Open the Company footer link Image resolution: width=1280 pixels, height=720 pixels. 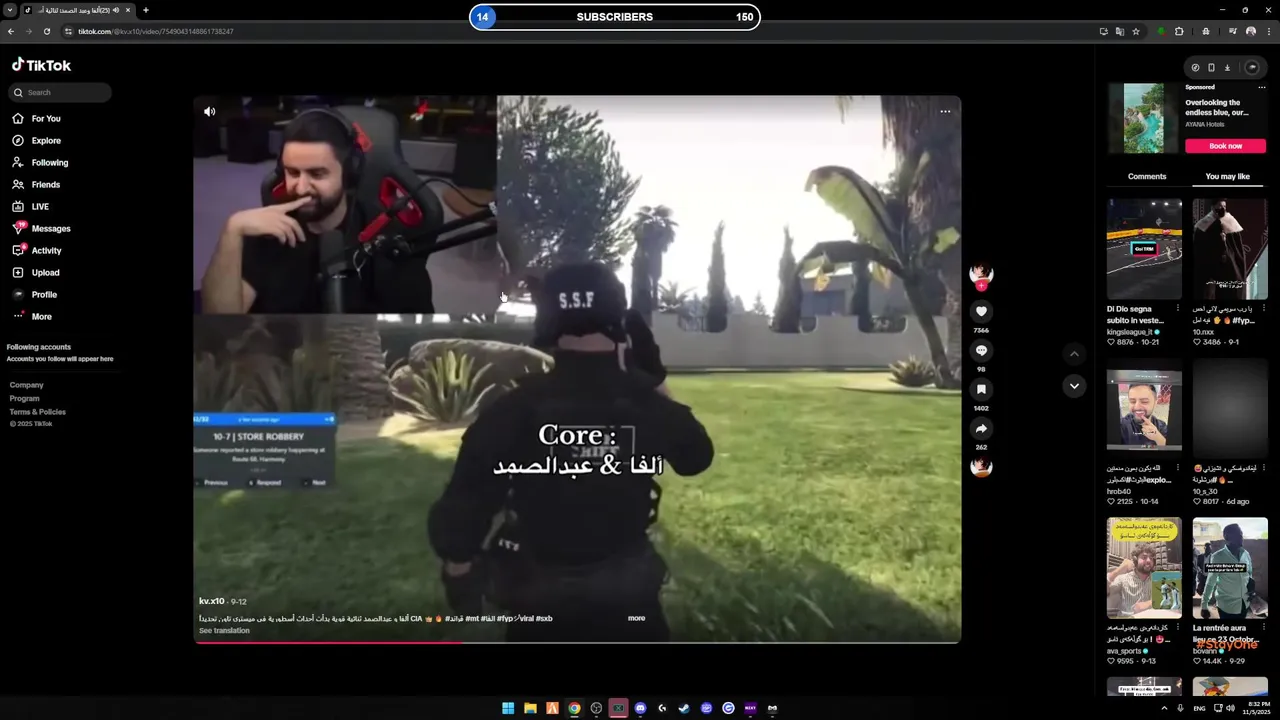[x=27, y=385]
